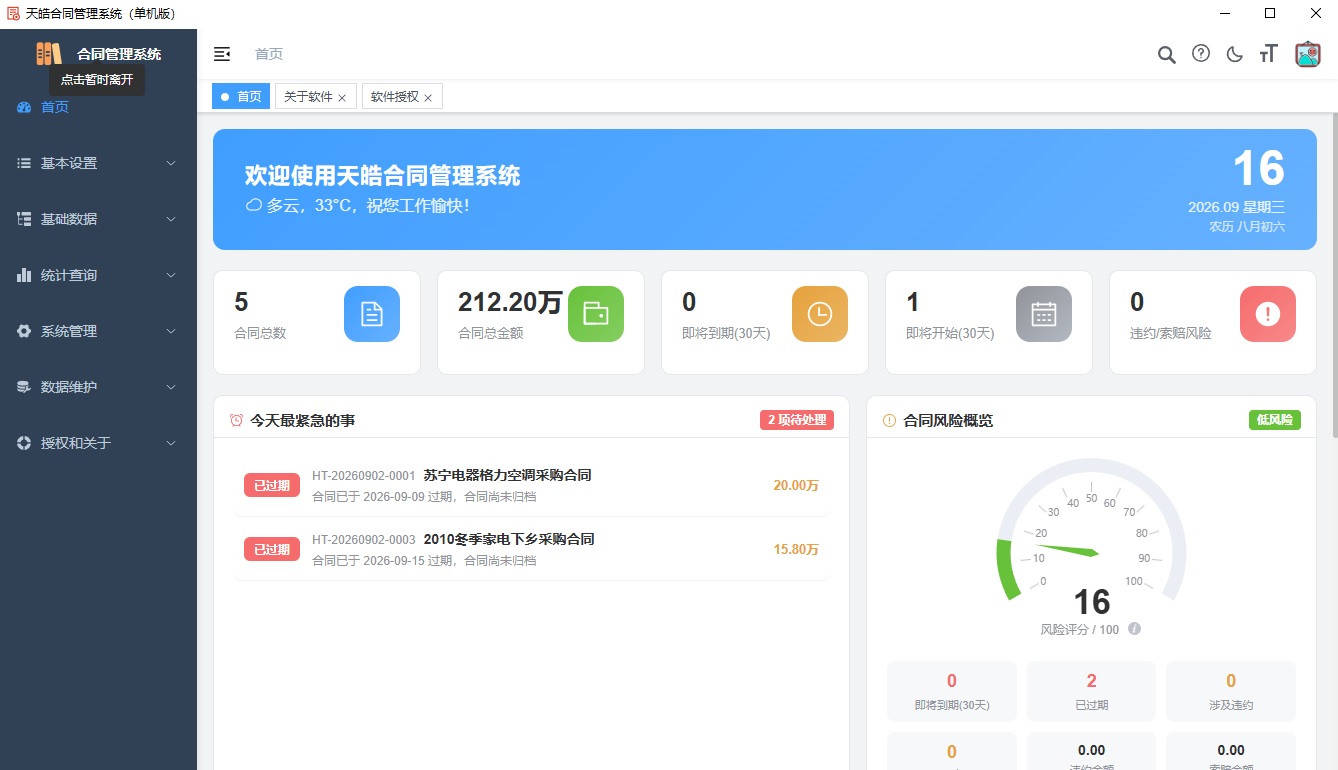Click the orange clock icon for 即将到期
1338x770 pixels.
pyautogui.click(x=820, y=314)
